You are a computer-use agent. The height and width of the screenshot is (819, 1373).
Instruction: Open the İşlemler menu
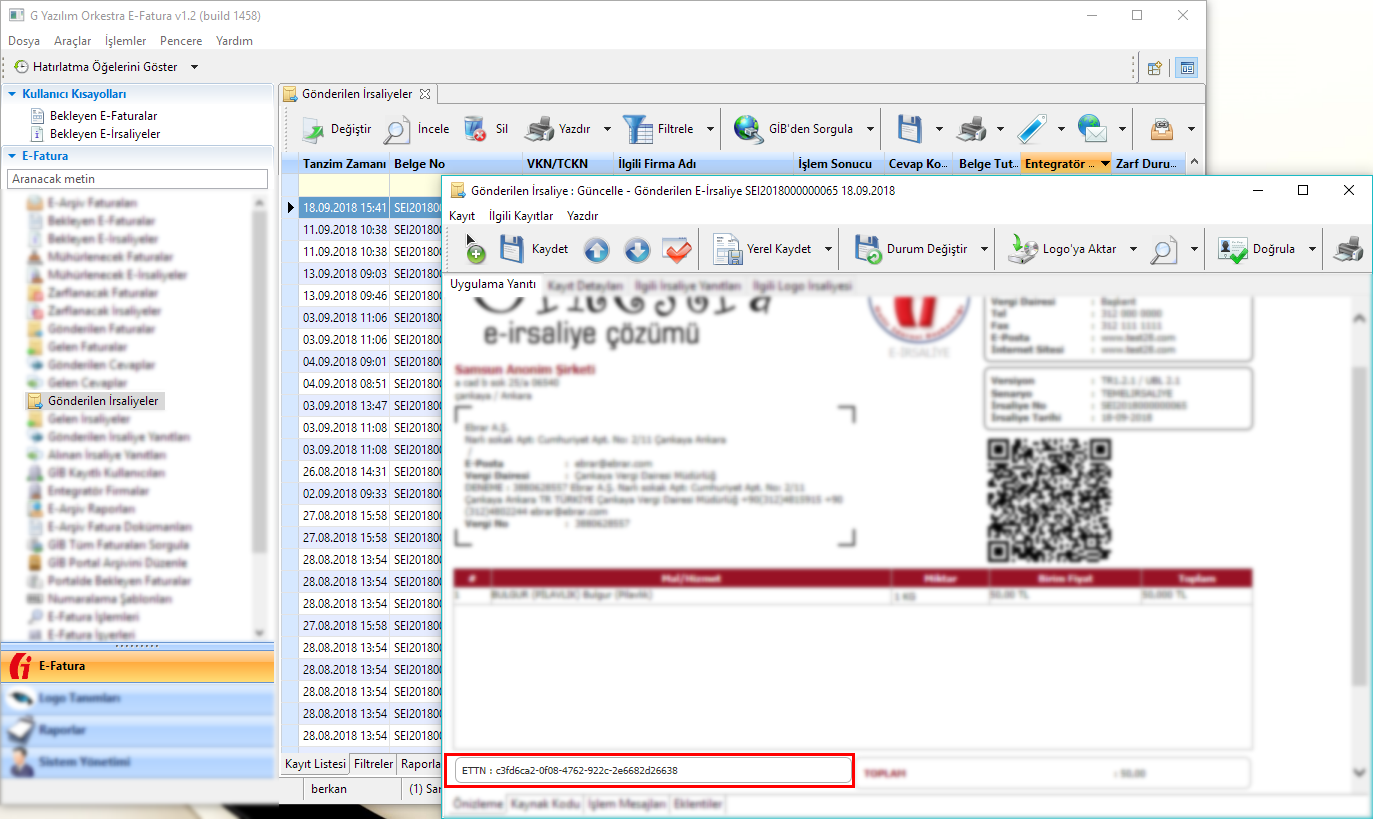pos(125,41)
